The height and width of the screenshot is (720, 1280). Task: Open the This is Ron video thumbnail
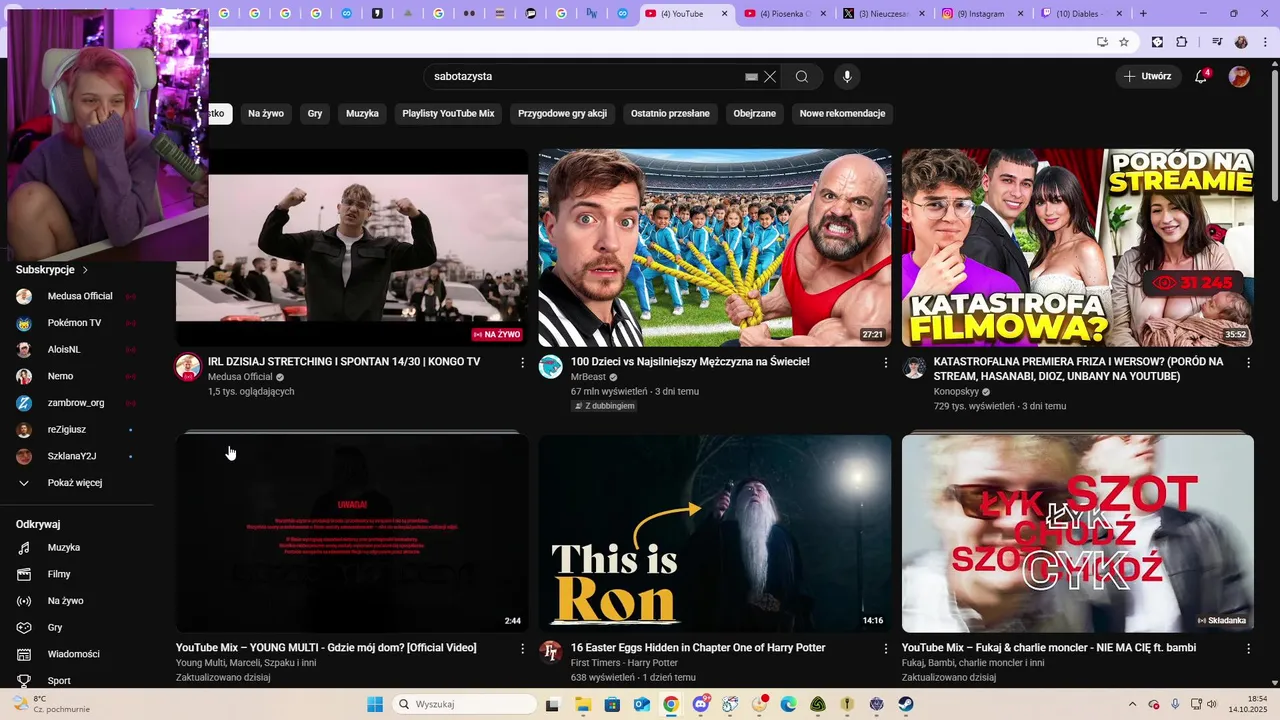(715, 534)
